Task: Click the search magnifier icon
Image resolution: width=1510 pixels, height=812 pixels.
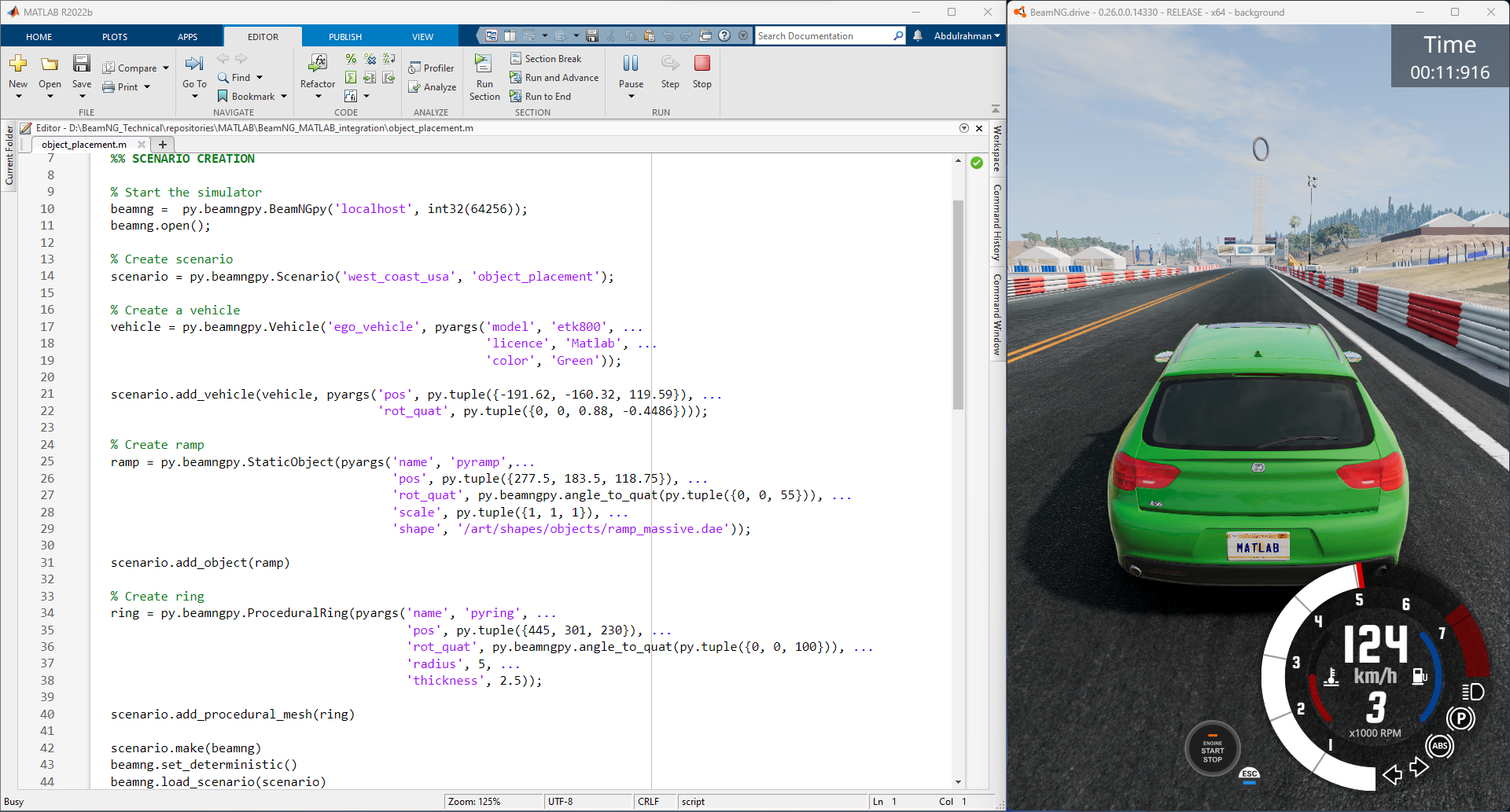Action: point(898,36)
